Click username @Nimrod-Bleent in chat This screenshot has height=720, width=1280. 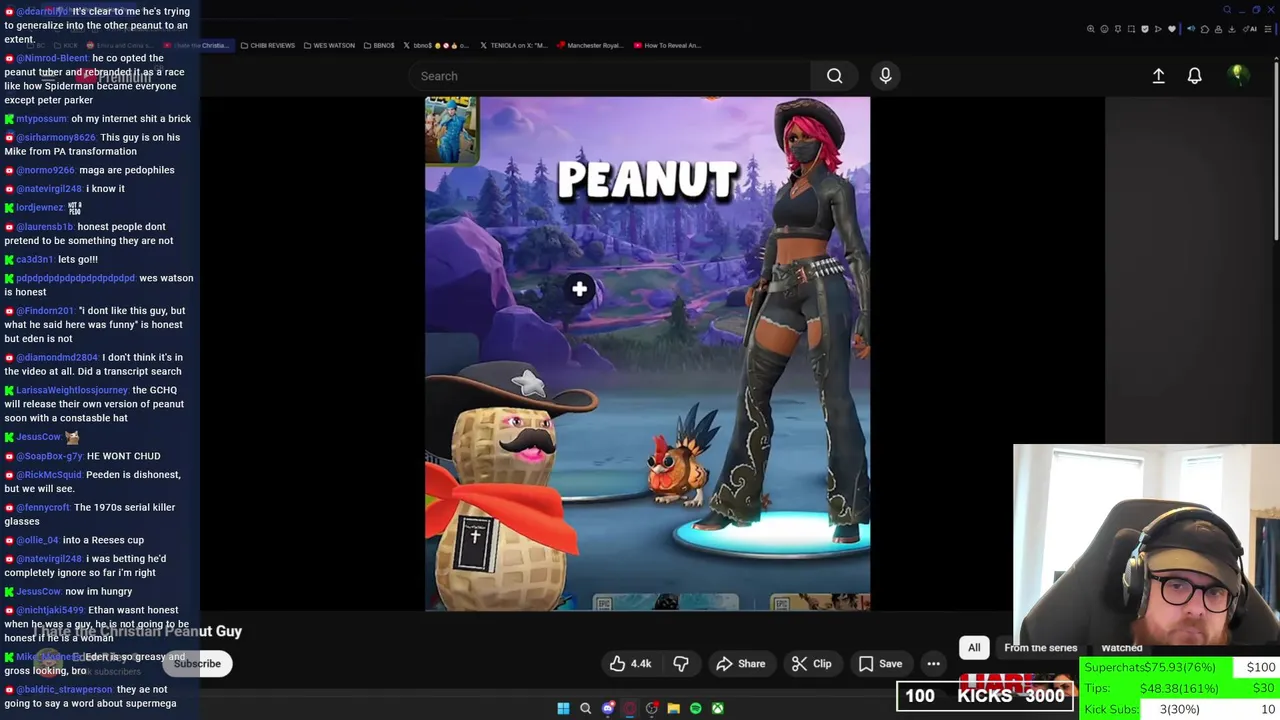[x=52, y=58]
